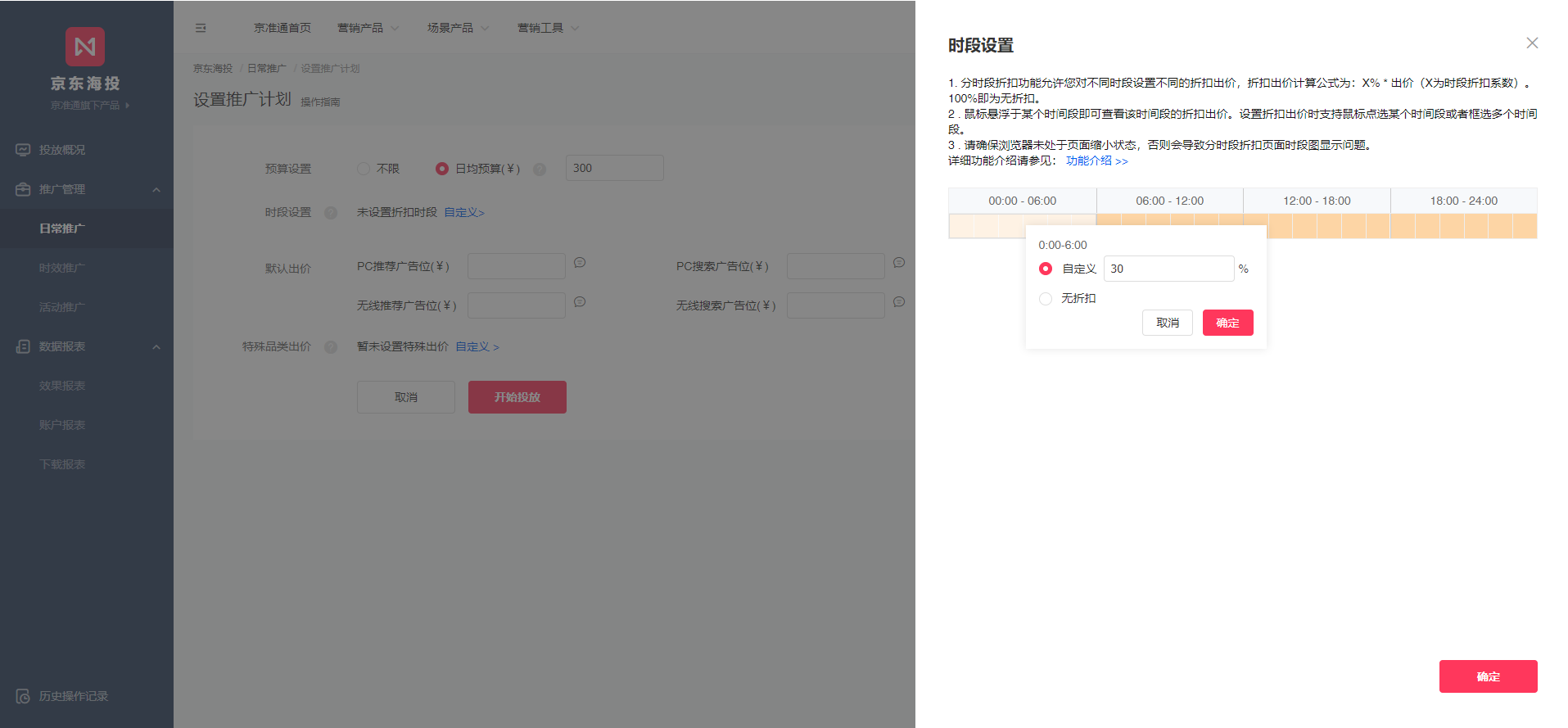The image size is (1568, 728).
Task: Click the custom discount percent input field
Action: [x=1168, y=269]
